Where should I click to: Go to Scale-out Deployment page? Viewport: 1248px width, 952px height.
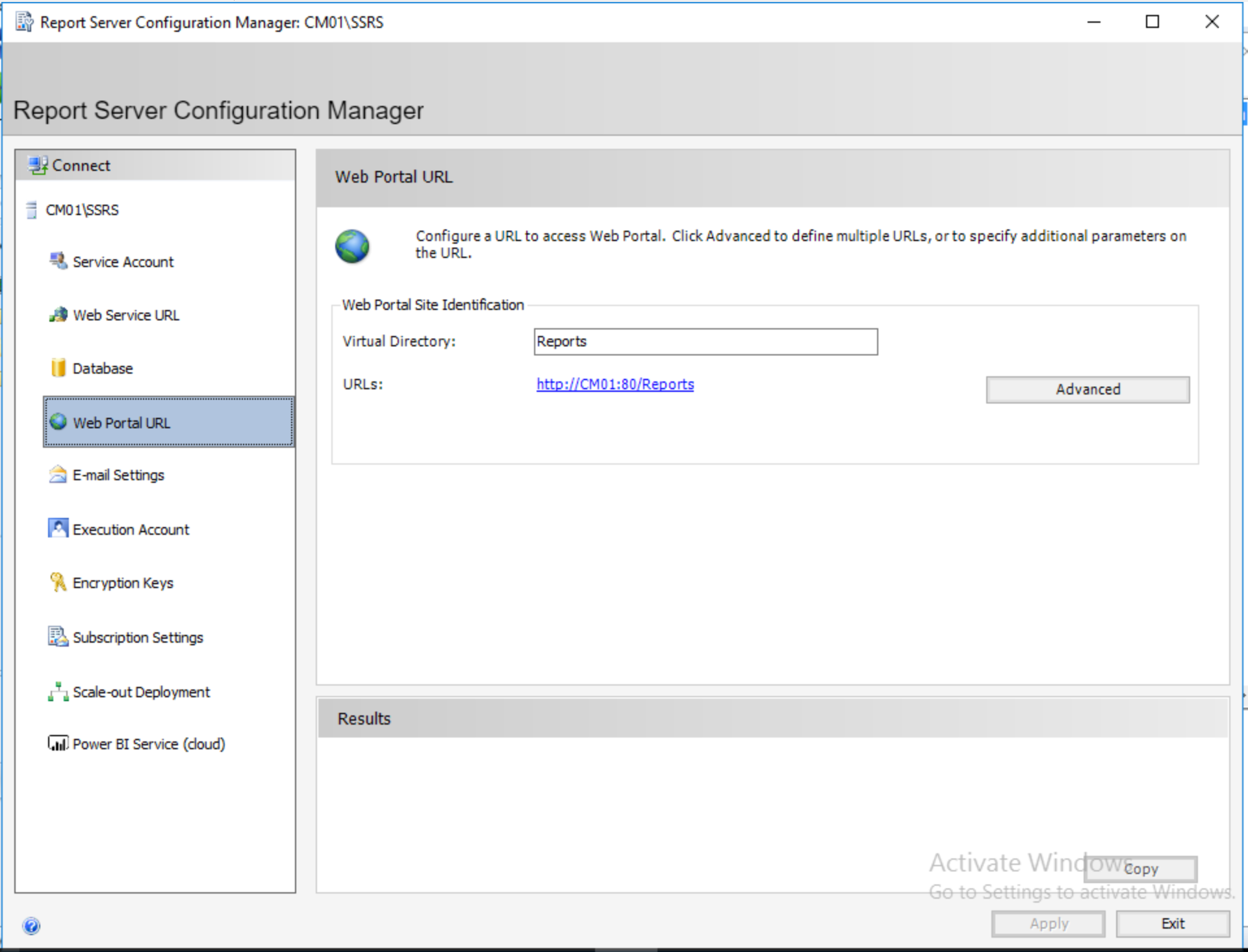tap(141, 692)
